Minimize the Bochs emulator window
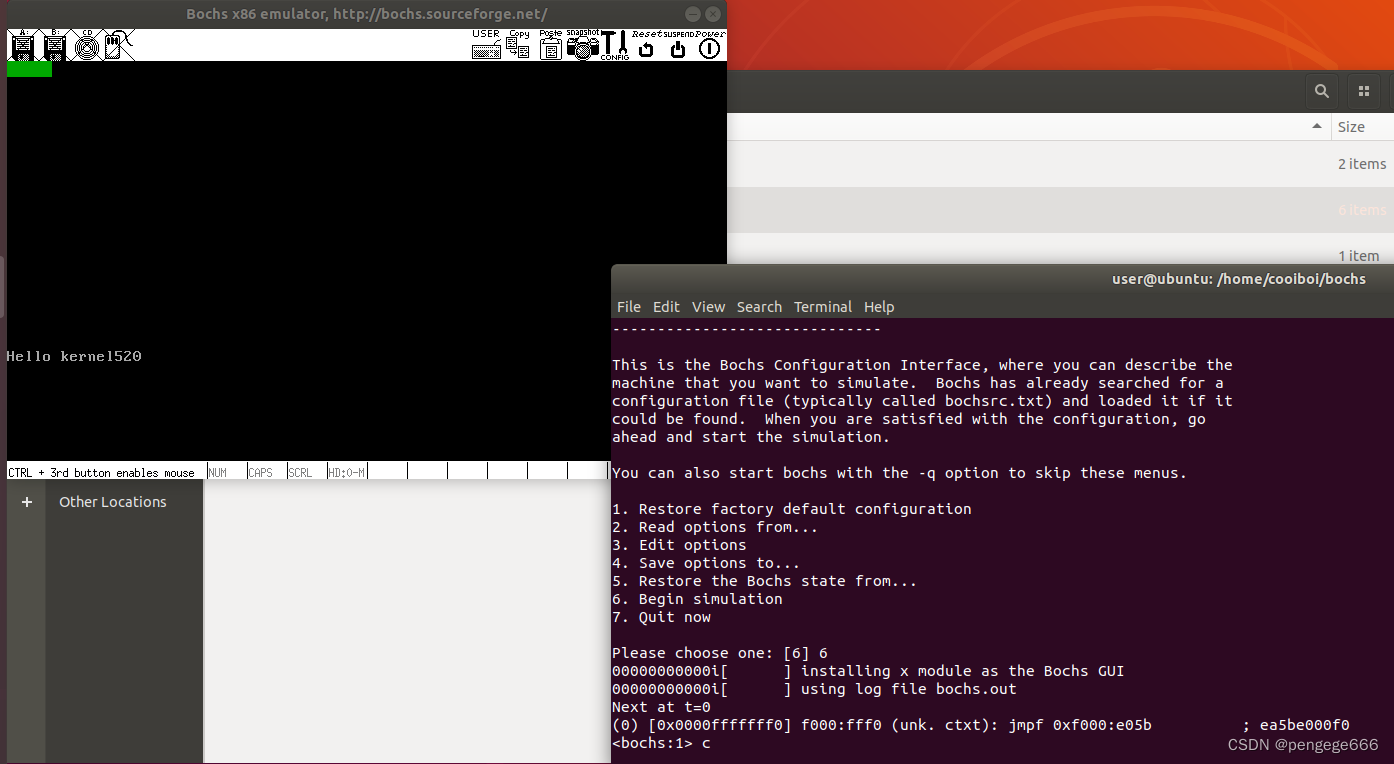 pyautogui.click(x=693, y=14)
